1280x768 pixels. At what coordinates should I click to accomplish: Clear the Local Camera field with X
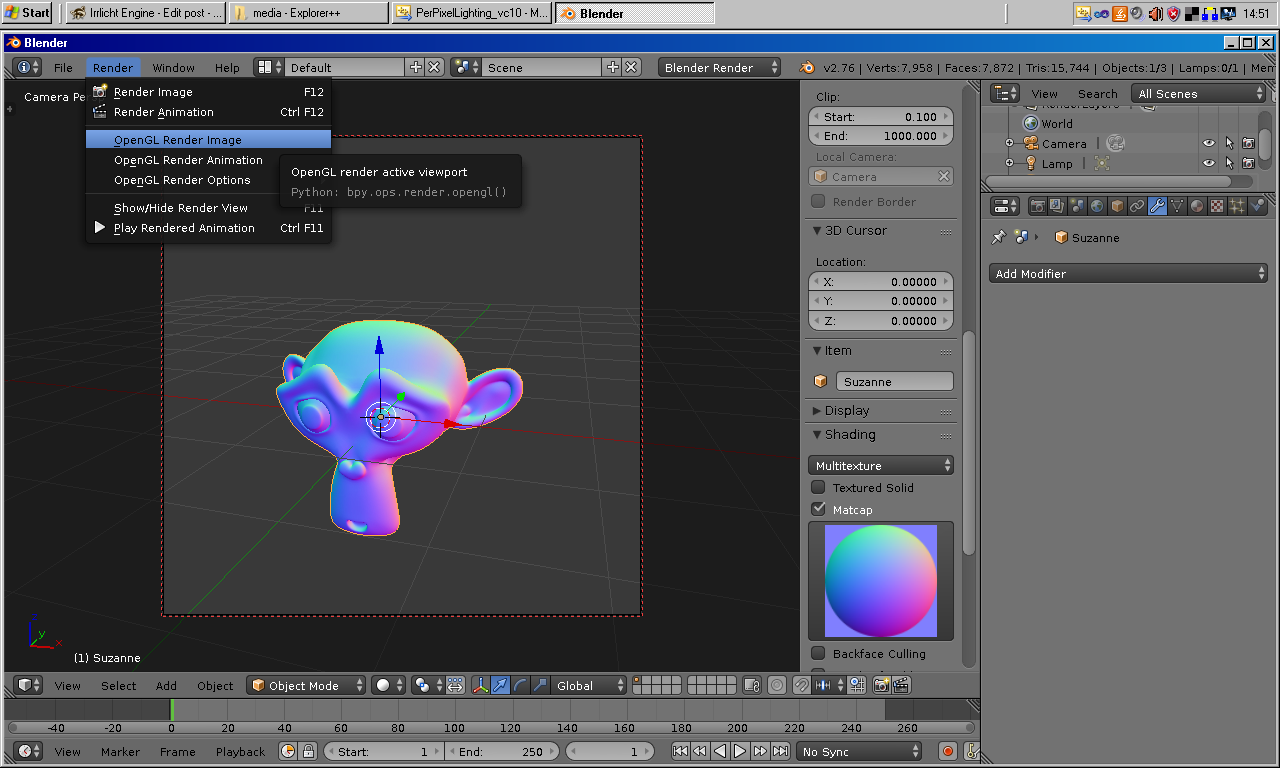pos(943,177)
